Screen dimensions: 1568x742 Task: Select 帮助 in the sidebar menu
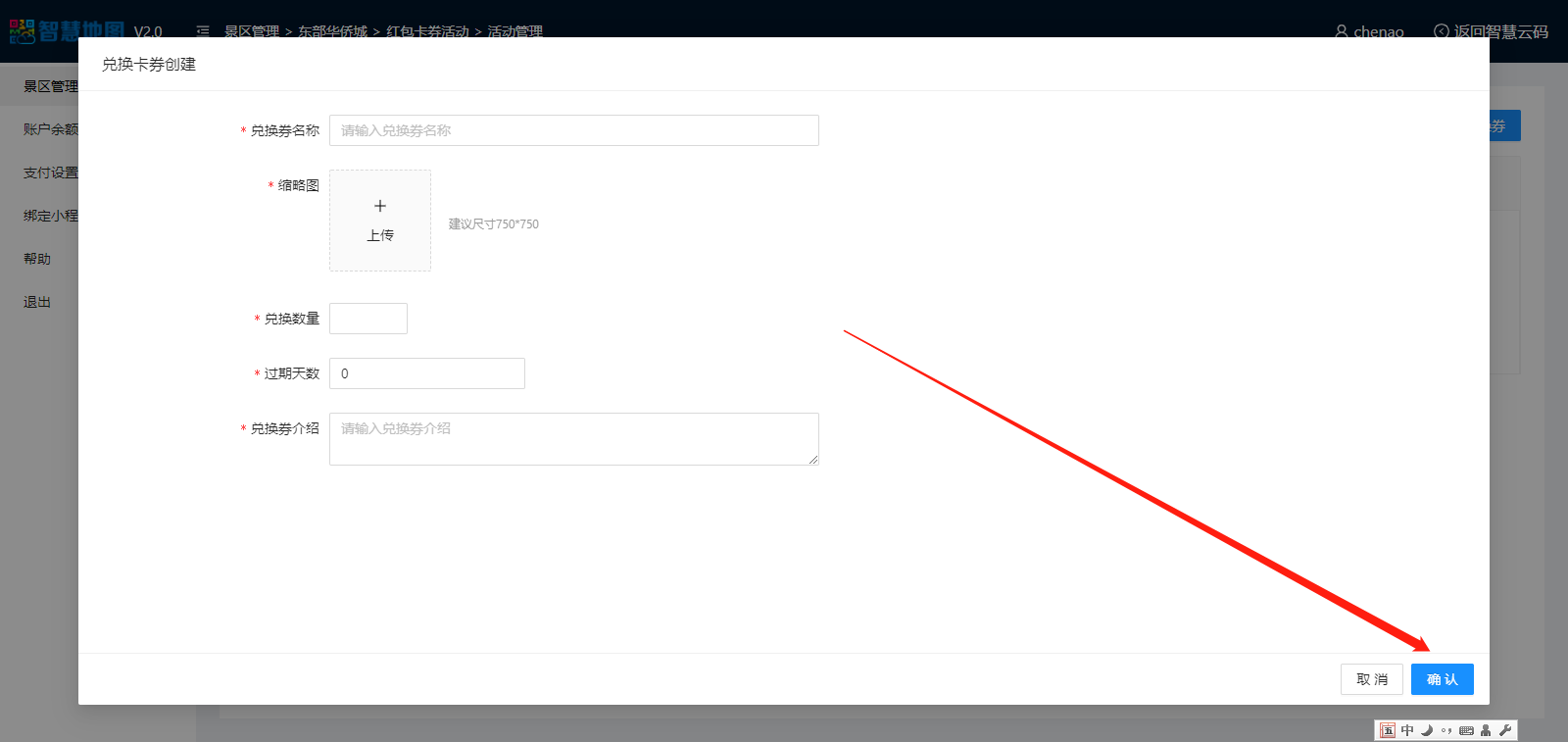coord(37,259)
